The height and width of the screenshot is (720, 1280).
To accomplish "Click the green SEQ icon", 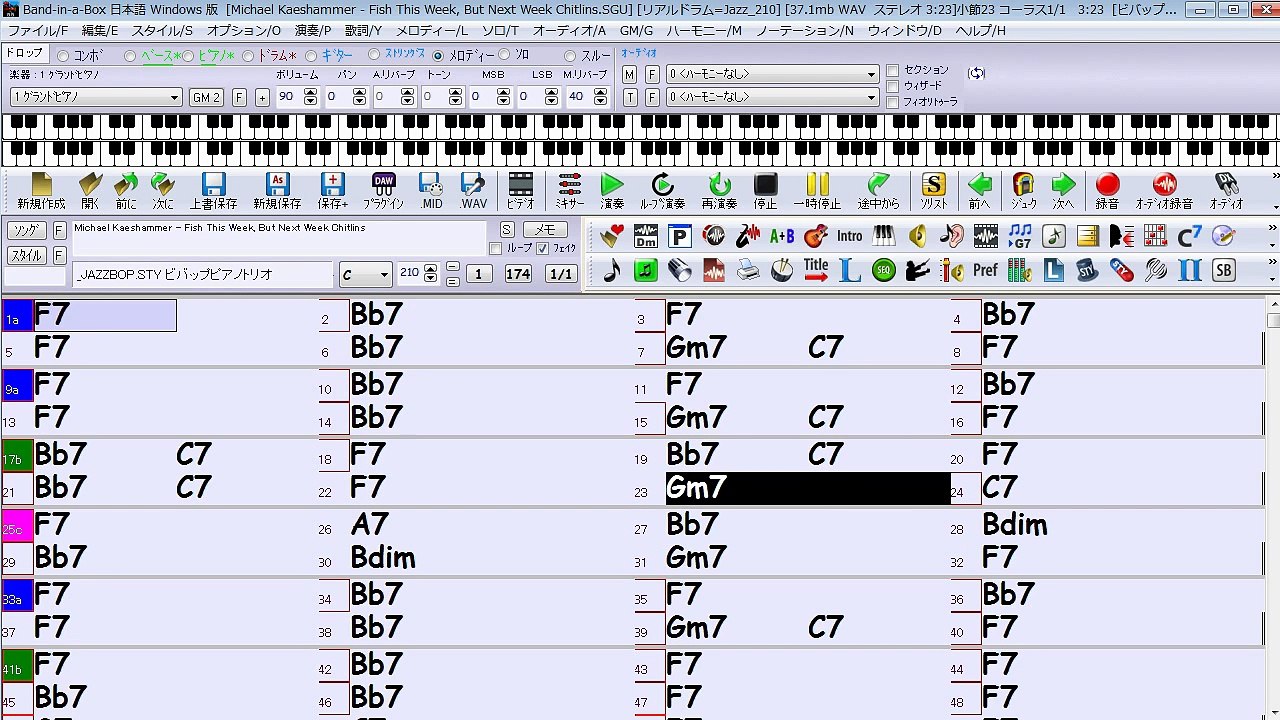I will coord(883,270).
